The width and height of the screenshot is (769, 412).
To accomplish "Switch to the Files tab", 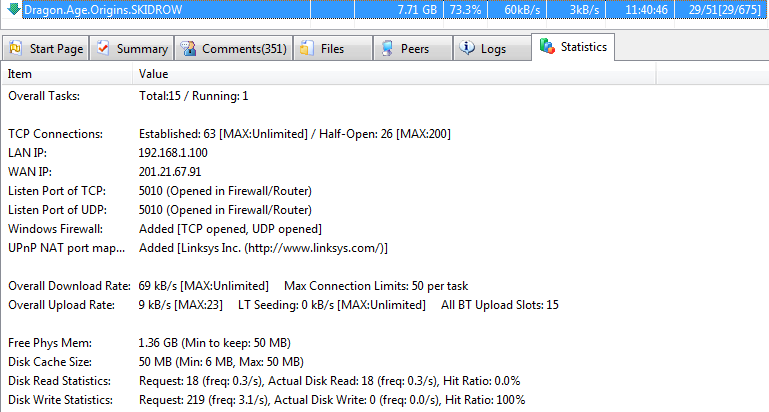I will coord(333,49).
